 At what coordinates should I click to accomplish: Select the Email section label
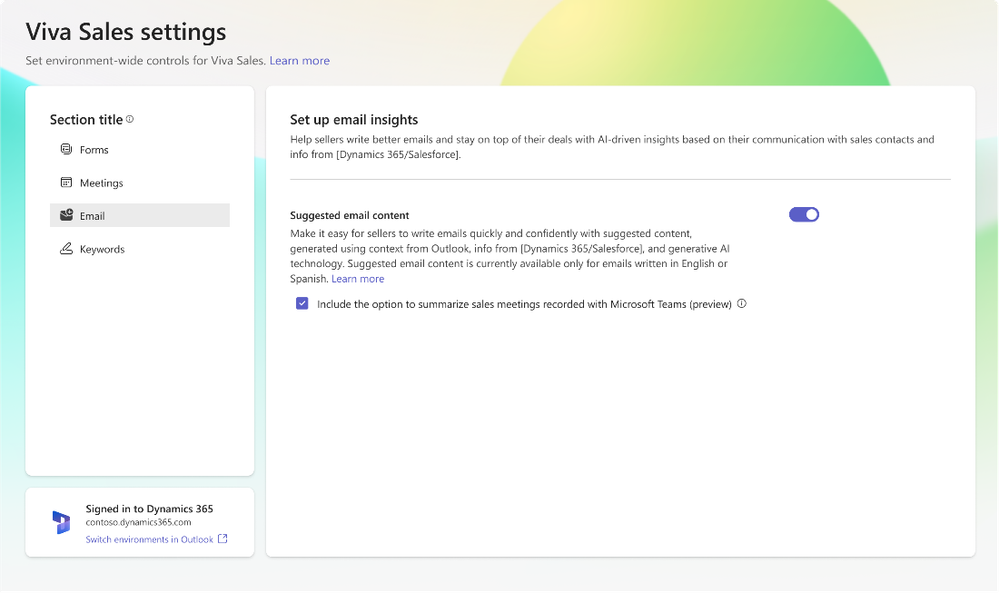click(x=92, y=216)
